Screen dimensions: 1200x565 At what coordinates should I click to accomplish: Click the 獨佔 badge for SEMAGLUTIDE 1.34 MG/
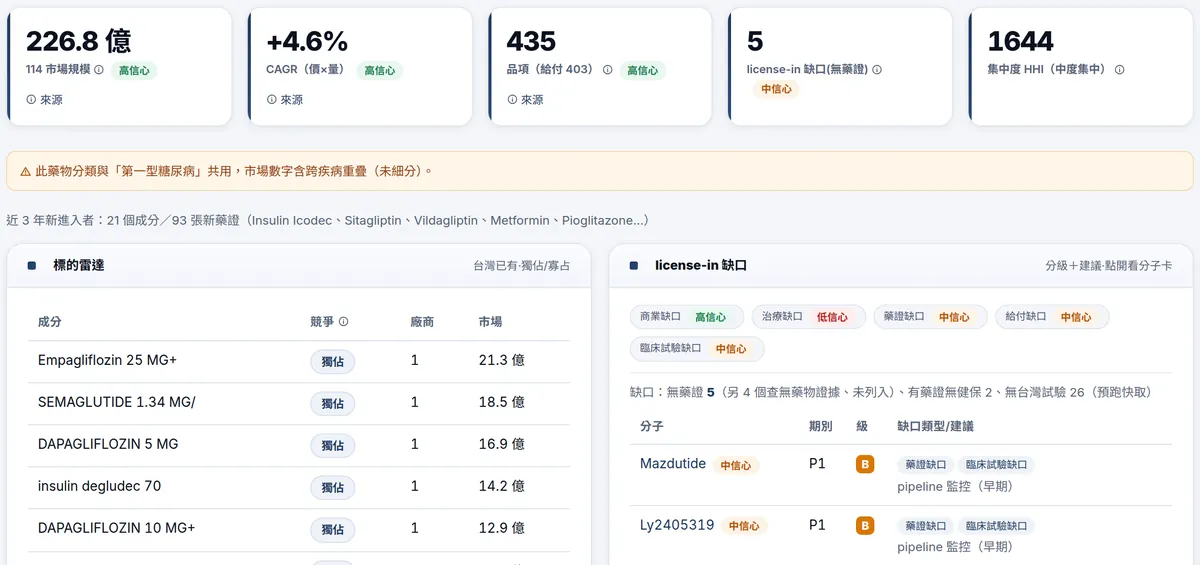click(332, 403)
